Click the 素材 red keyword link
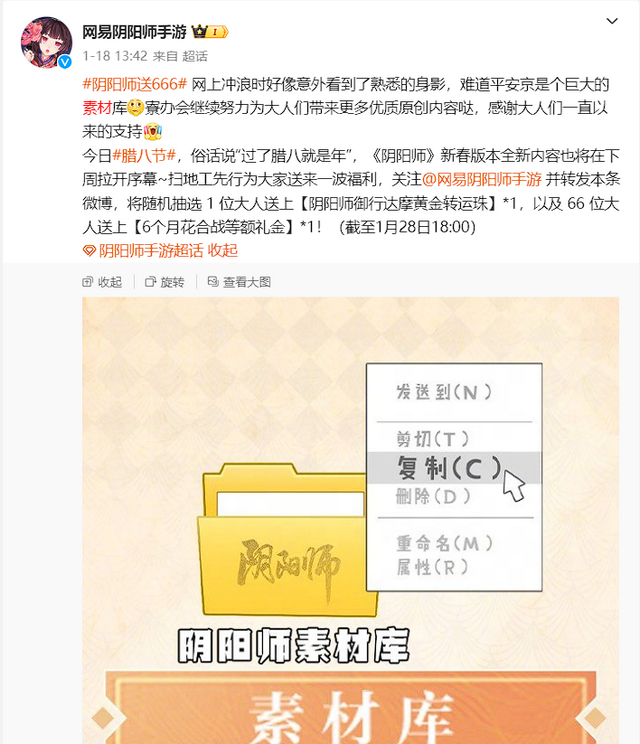The width and height of the screenshot is (640, 744). coord(97,108)
